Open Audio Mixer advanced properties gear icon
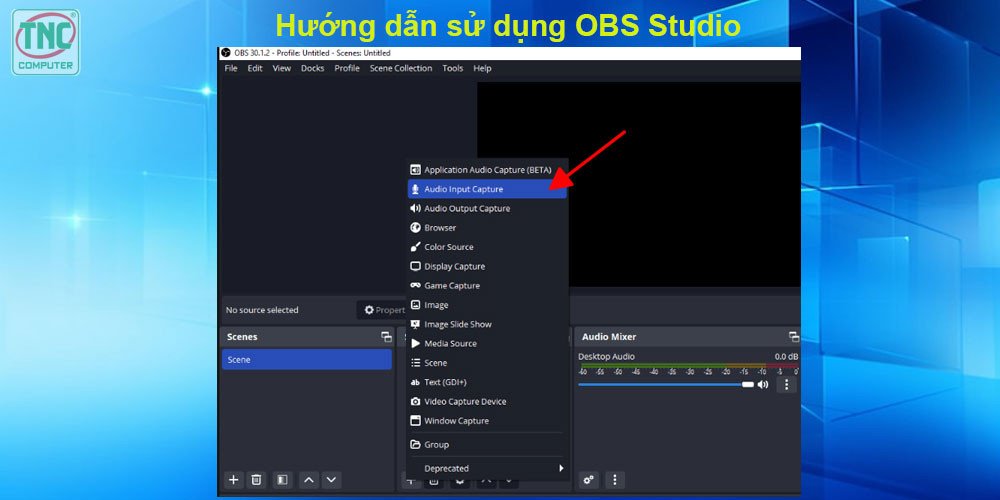Image resolution: width=1000 pixels, height=500 pixels. pos(589,480)
